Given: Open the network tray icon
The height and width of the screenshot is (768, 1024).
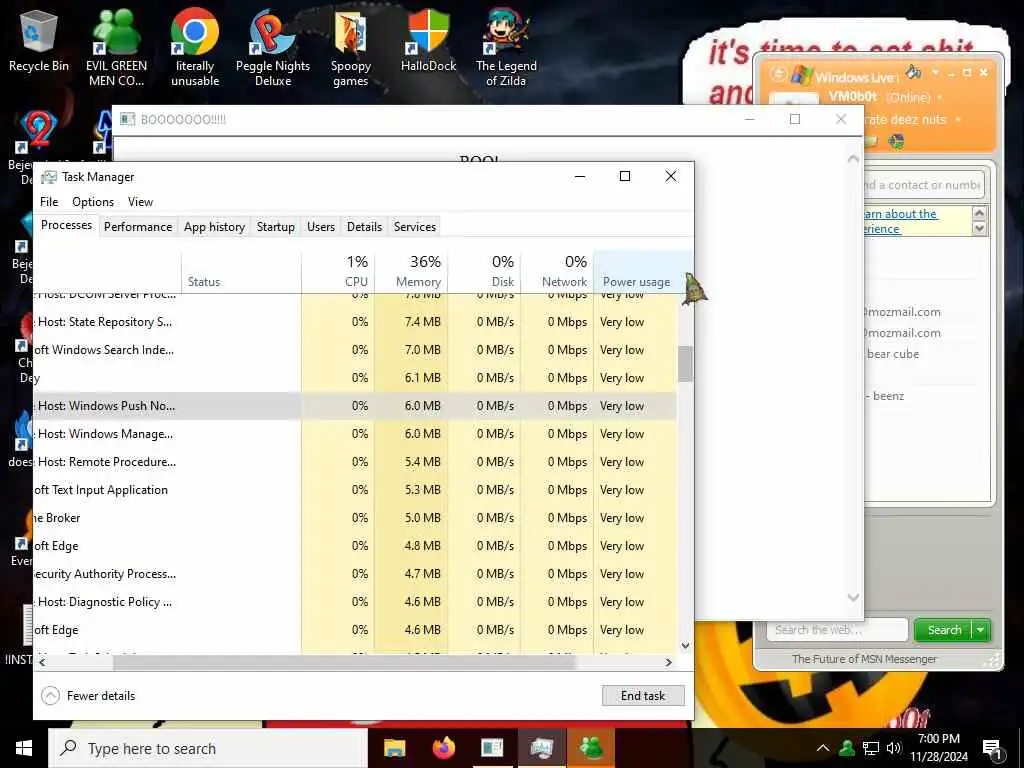Looking at the screenshot, I should point(871,748).
